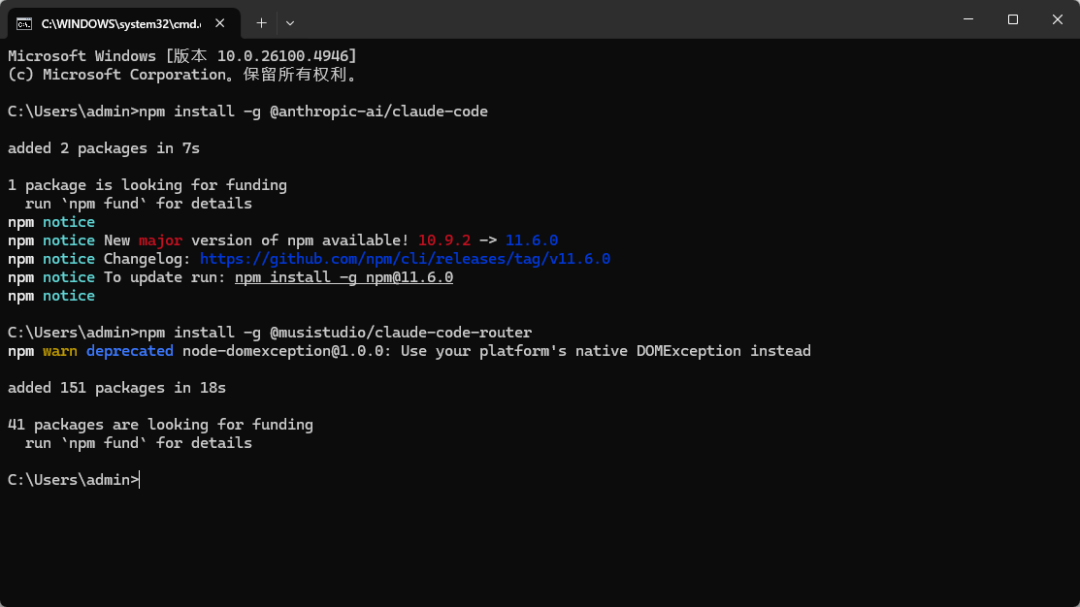1080x607 pixels.
Task: Click the red word major
Action: [160, 240]
